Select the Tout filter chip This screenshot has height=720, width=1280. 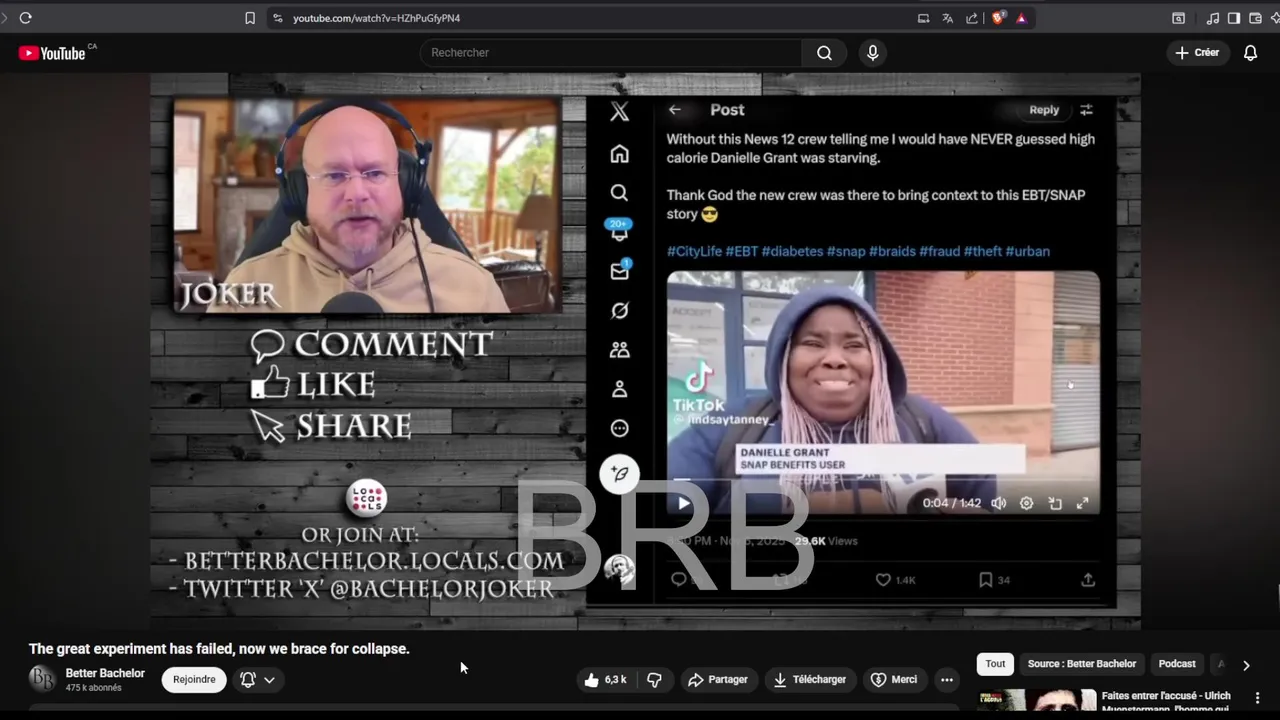[995, 664]
